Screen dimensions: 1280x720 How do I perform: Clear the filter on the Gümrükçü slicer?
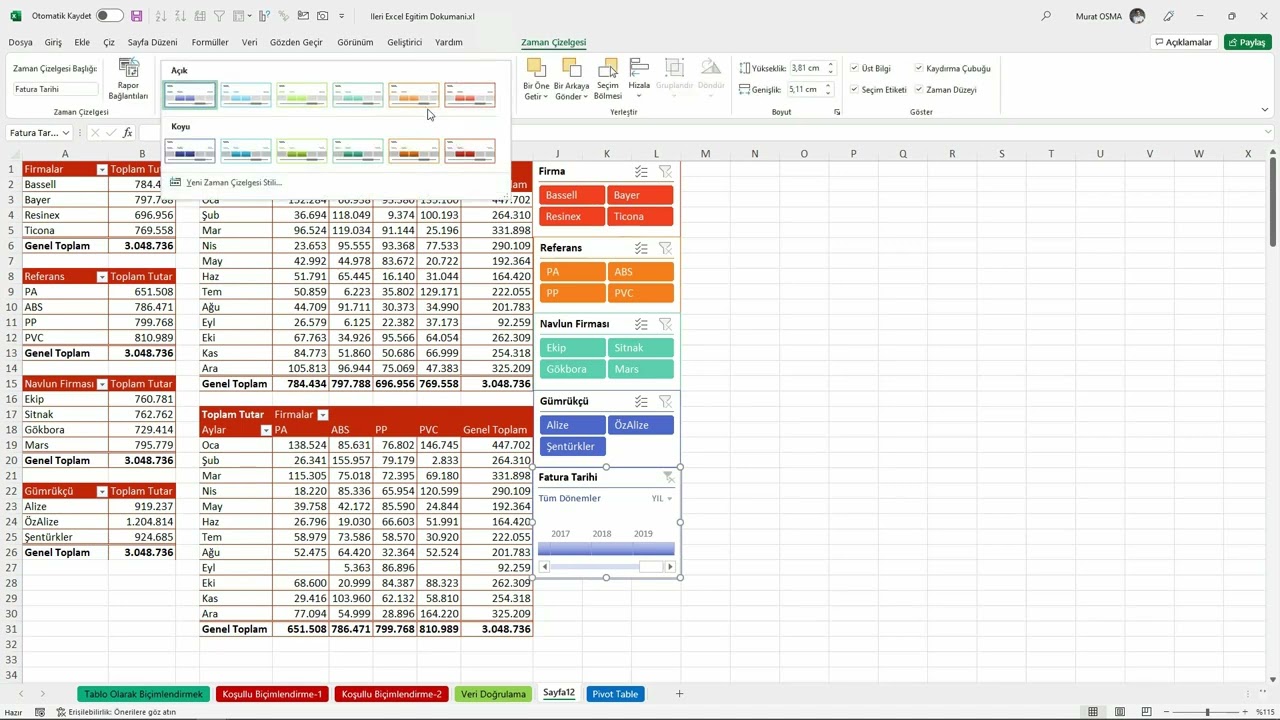coord(665,401)
